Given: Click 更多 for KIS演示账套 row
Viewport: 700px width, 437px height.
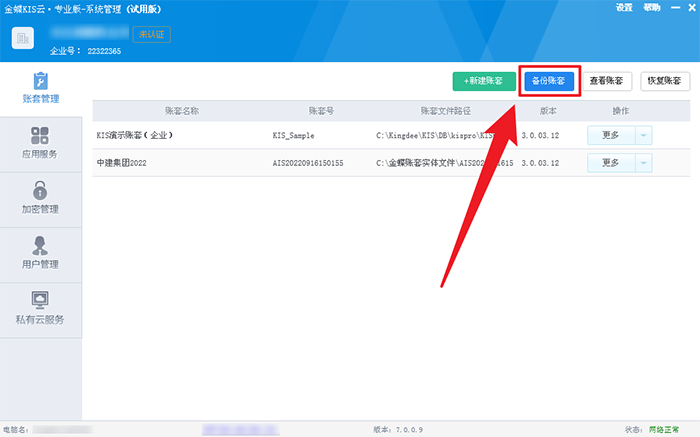Looking at the screenshot, I should tap(610, 134).
